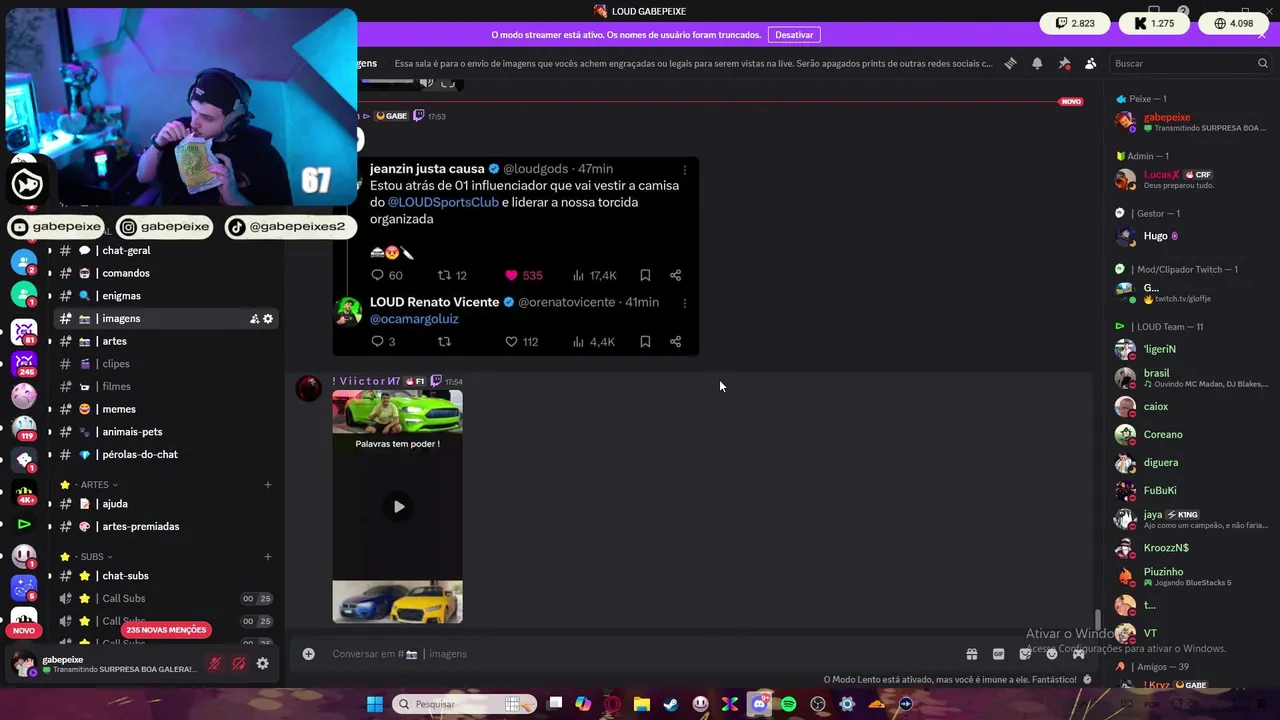Open the ajuda channel
This screenshot has width=1280, height=720.
(115, 504)
